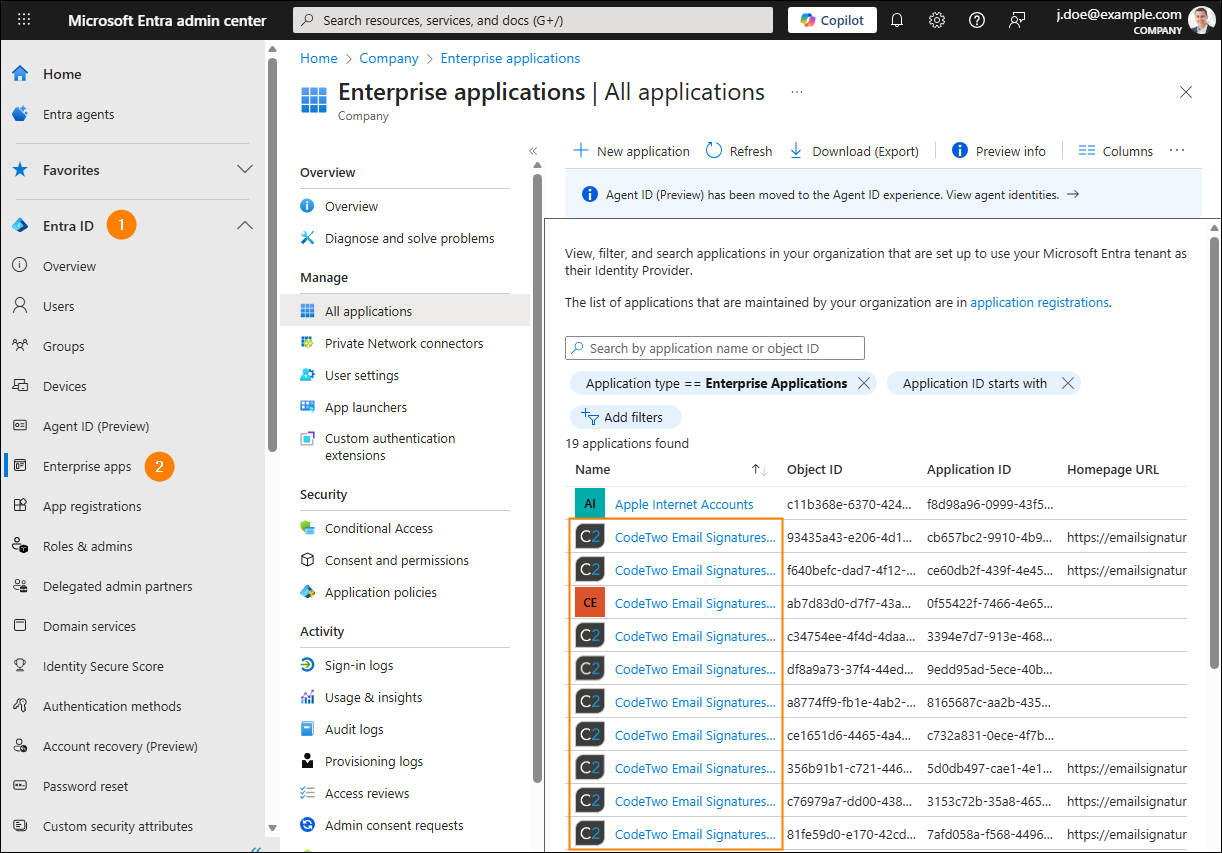
Task: Open toolbar overflow ellipsis menu
Action: (1177, 151)
